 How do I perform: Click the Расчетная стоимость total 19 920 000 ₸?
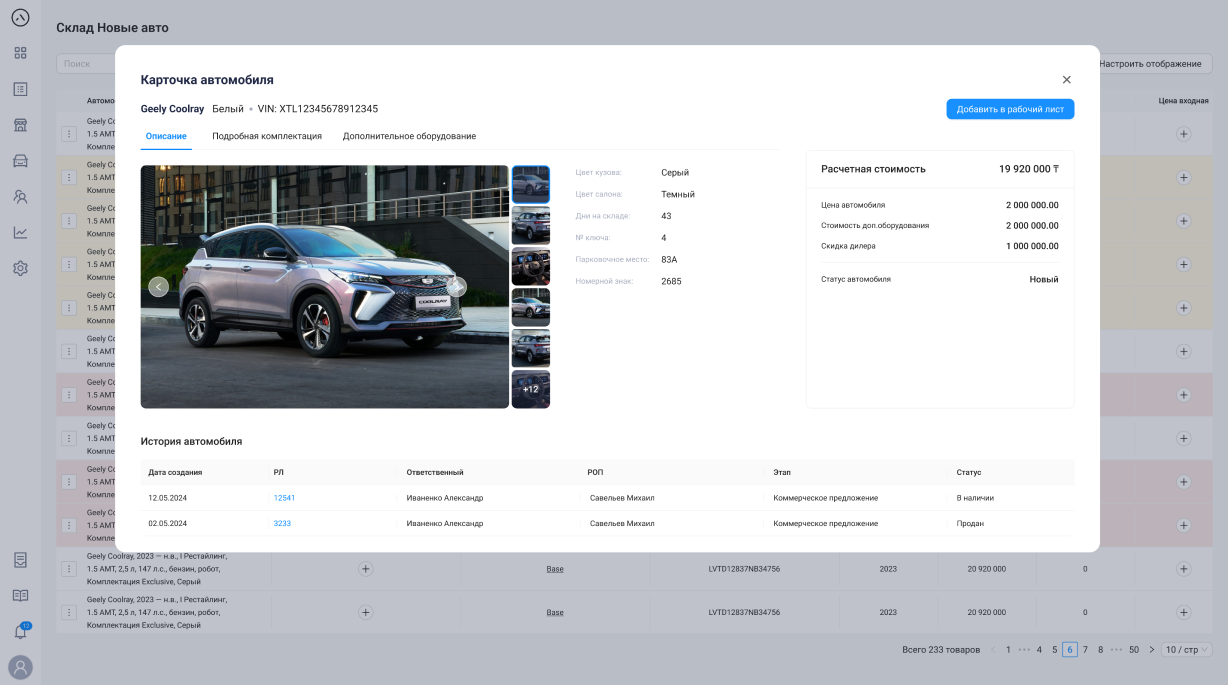1028,169
